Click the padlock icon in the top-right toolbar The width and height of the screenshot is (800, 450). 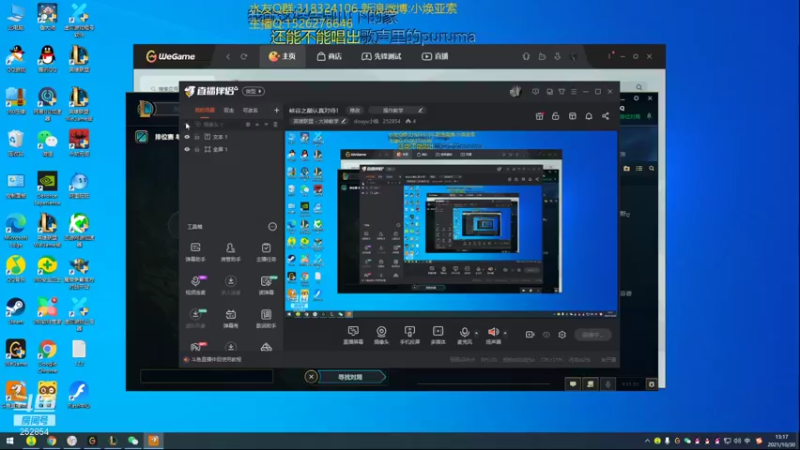(556, 116)
